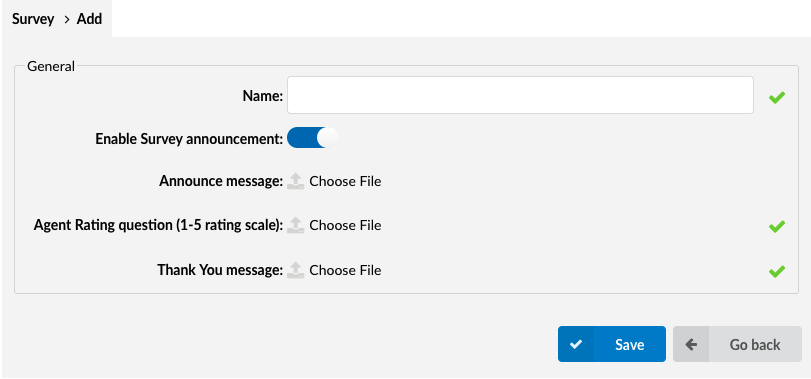Choose File for Announce message
Screen dimensions: 811x379
[x=345, y=181]
